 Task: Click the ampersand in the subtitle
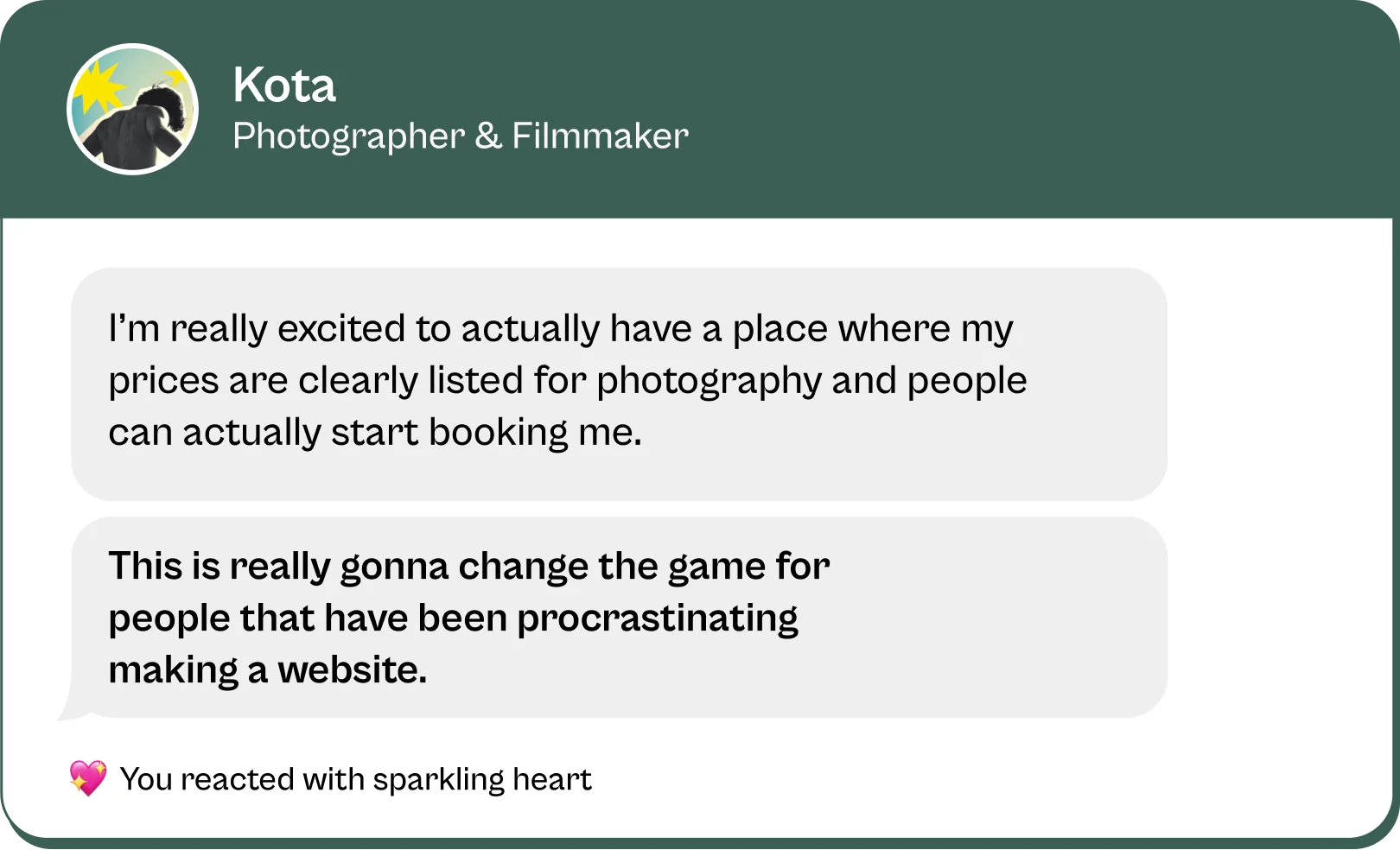click(488, 136)
